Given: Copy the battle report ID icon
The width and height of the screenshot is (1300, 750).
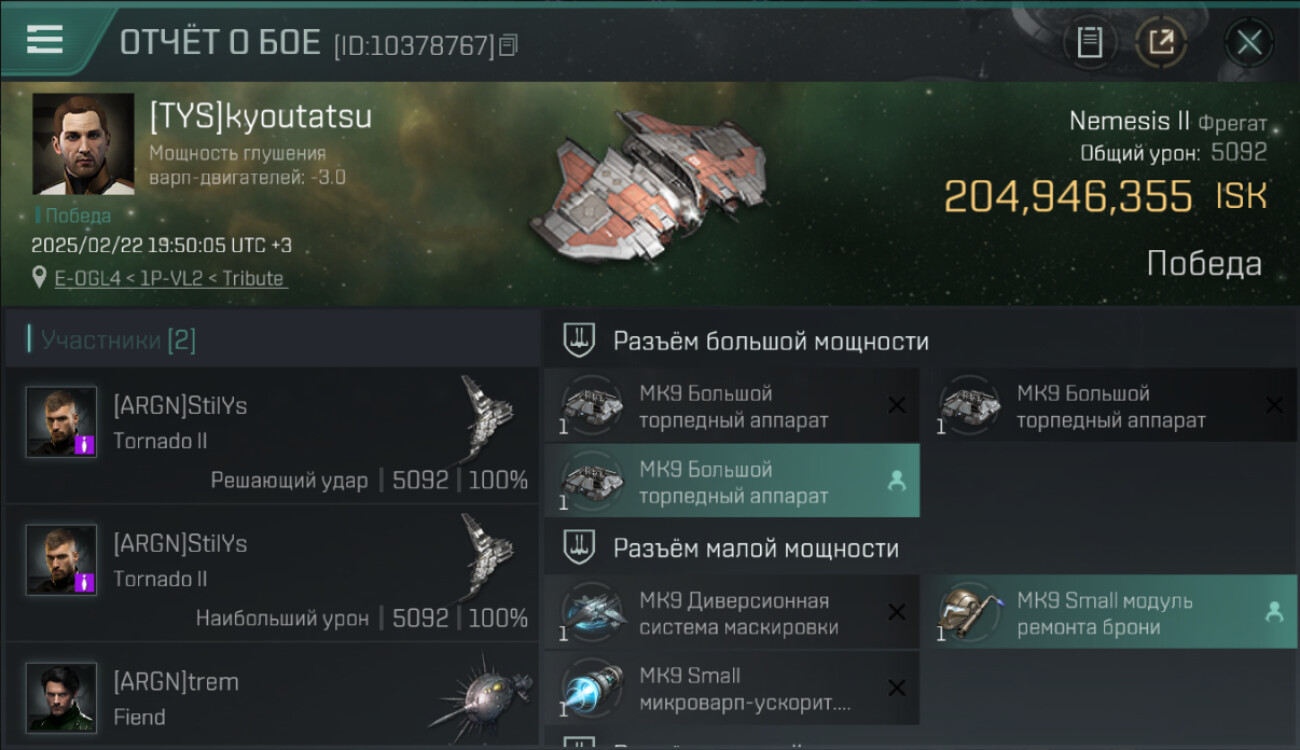Looking at the screenshot, I should (x=509, y=45).
